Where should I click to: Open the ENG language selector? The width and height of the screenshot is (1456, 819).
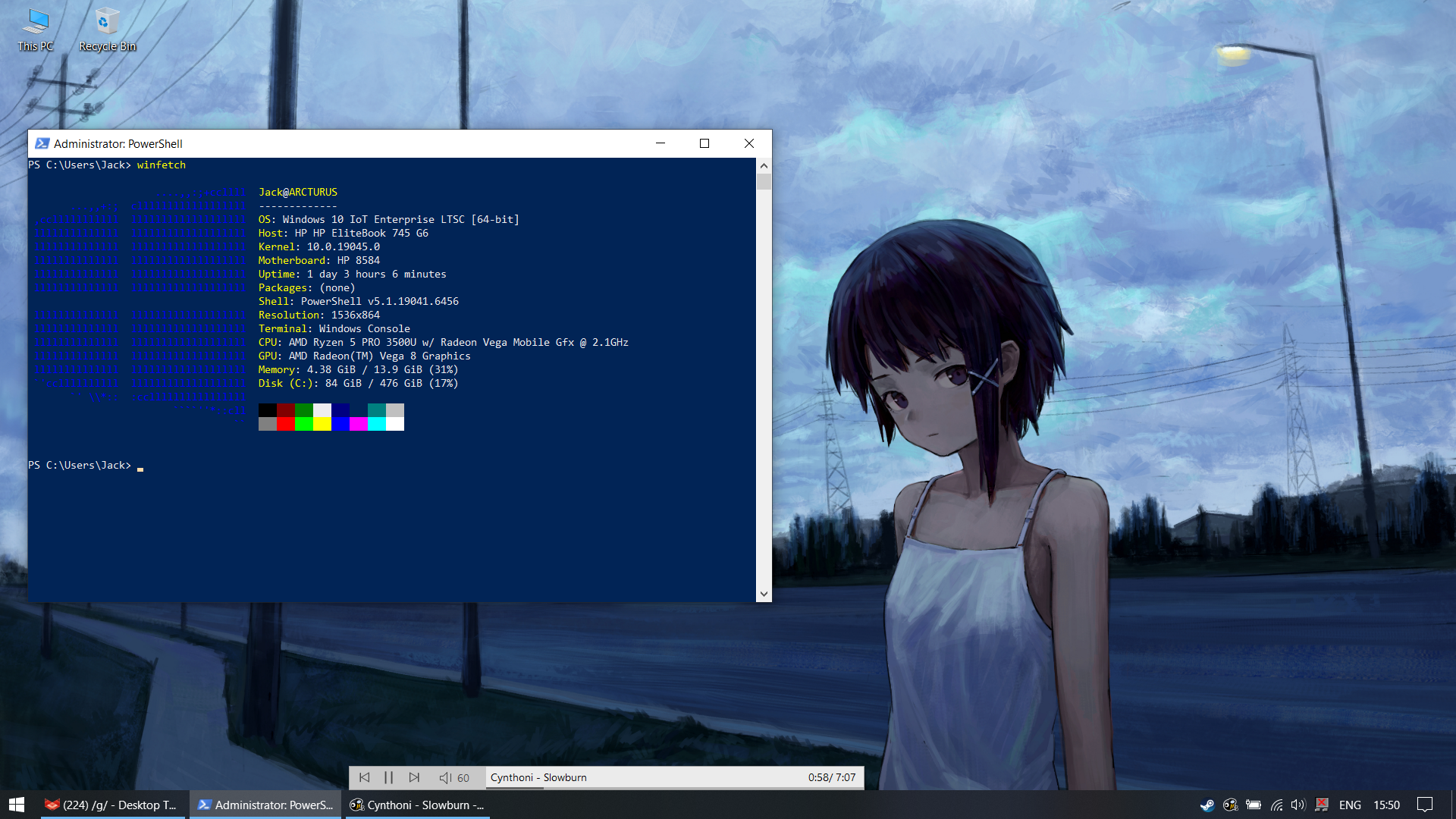(1350, 805)
